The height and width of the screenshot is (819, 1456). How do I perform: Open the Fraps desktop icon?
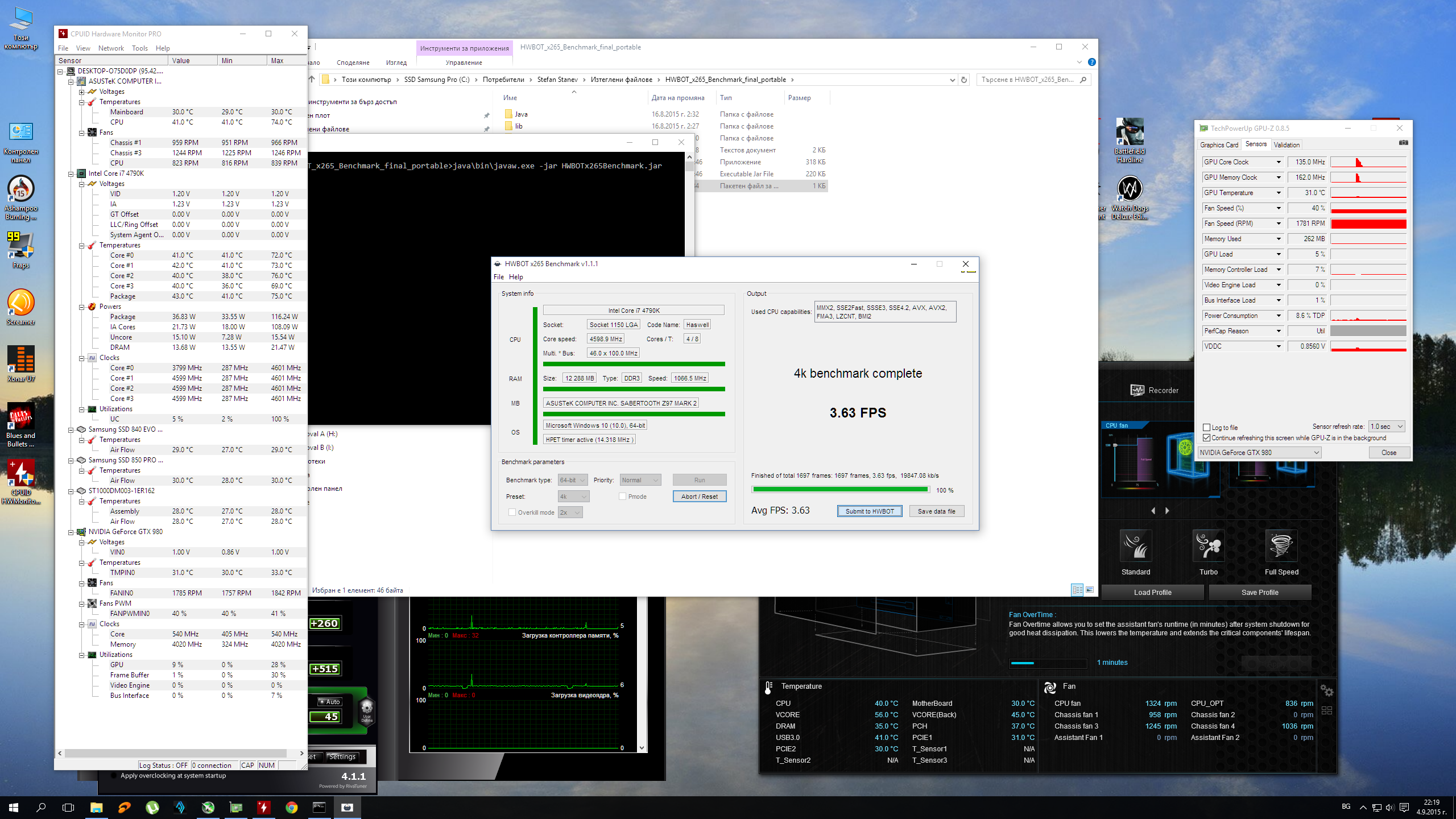[x=21, y=249]
